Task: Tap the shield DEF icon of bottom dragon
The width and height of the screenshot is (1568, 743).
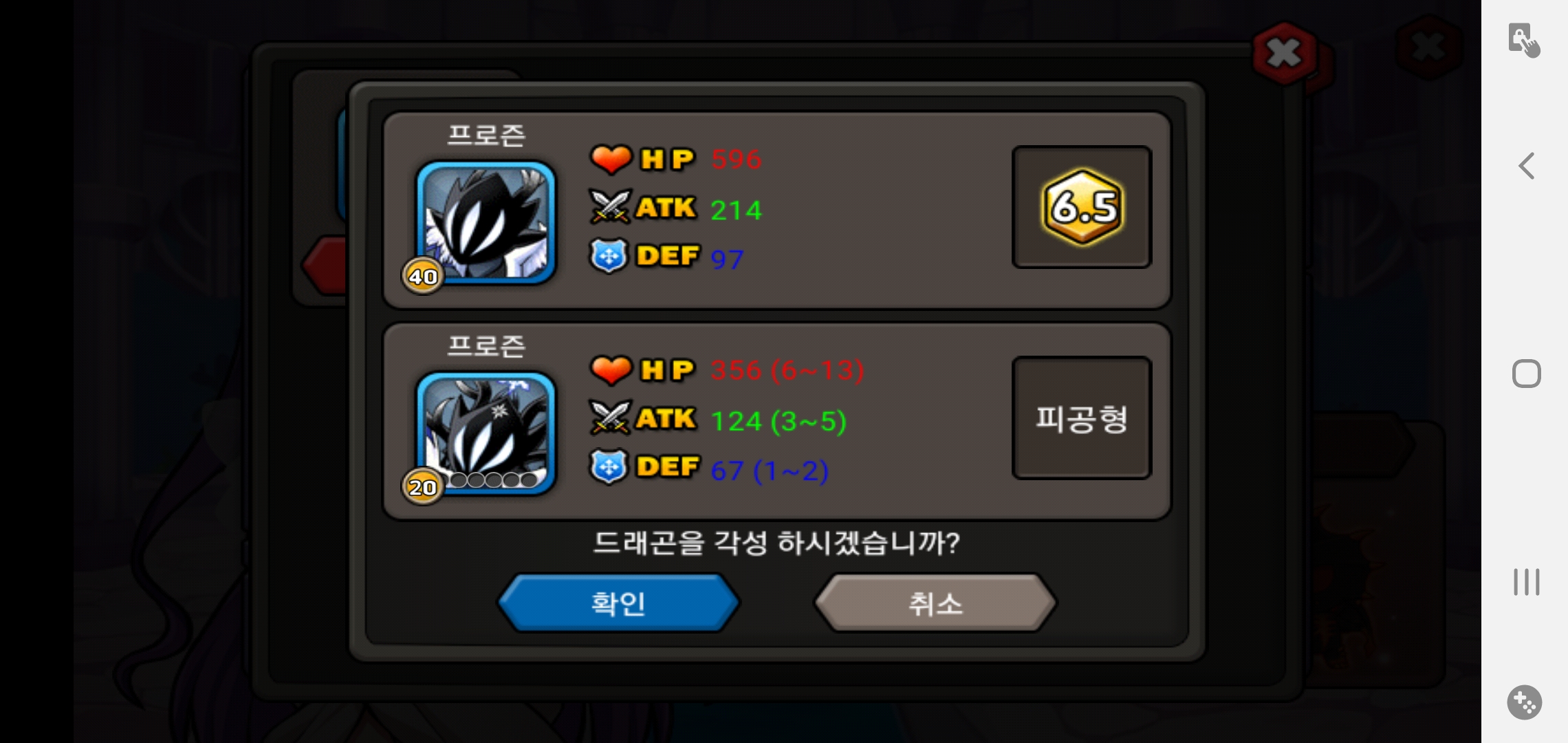Action: coord(609,467)
